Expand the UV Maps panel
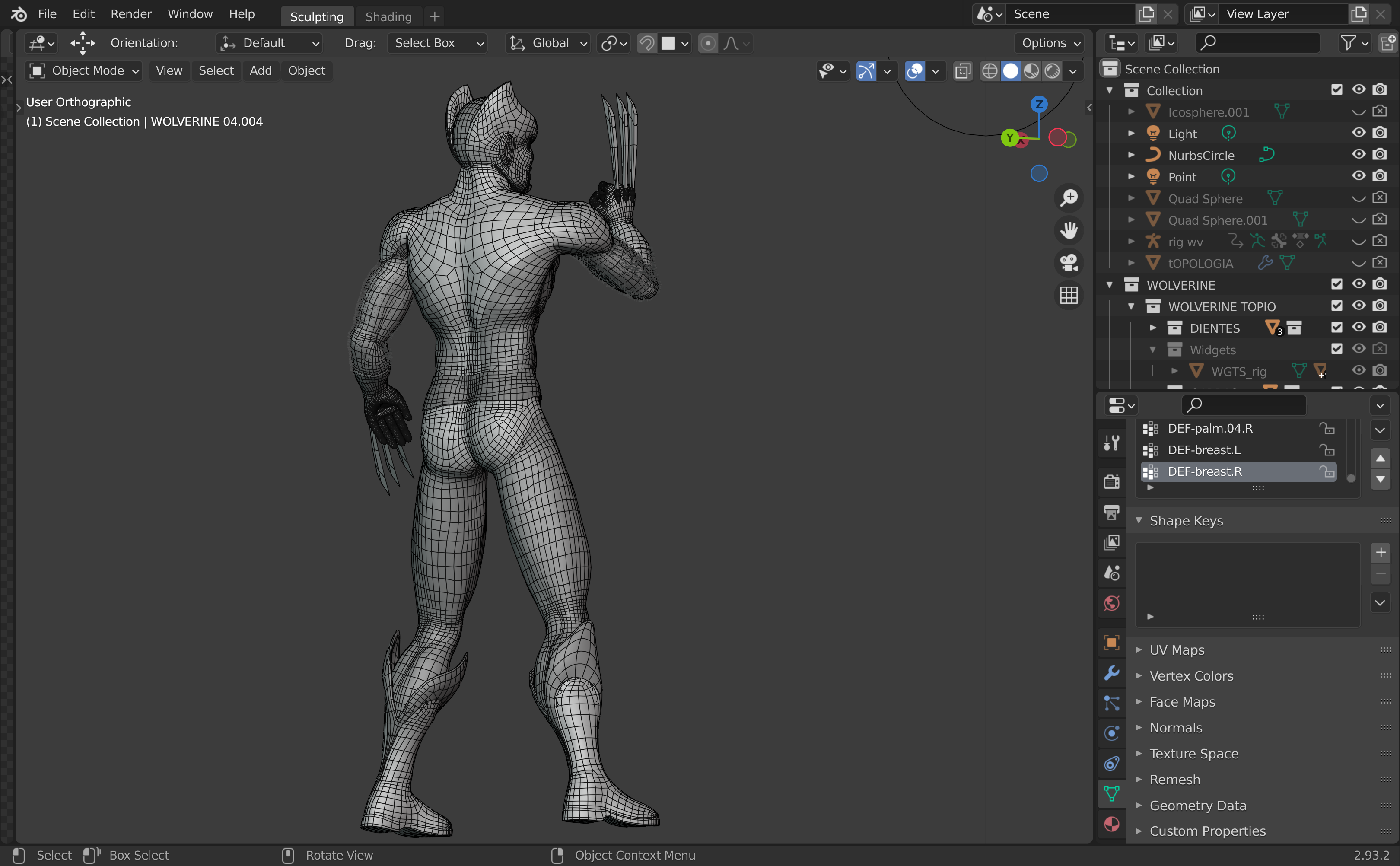Viewport: 1400px width, 866px height. pos(1177,650)
